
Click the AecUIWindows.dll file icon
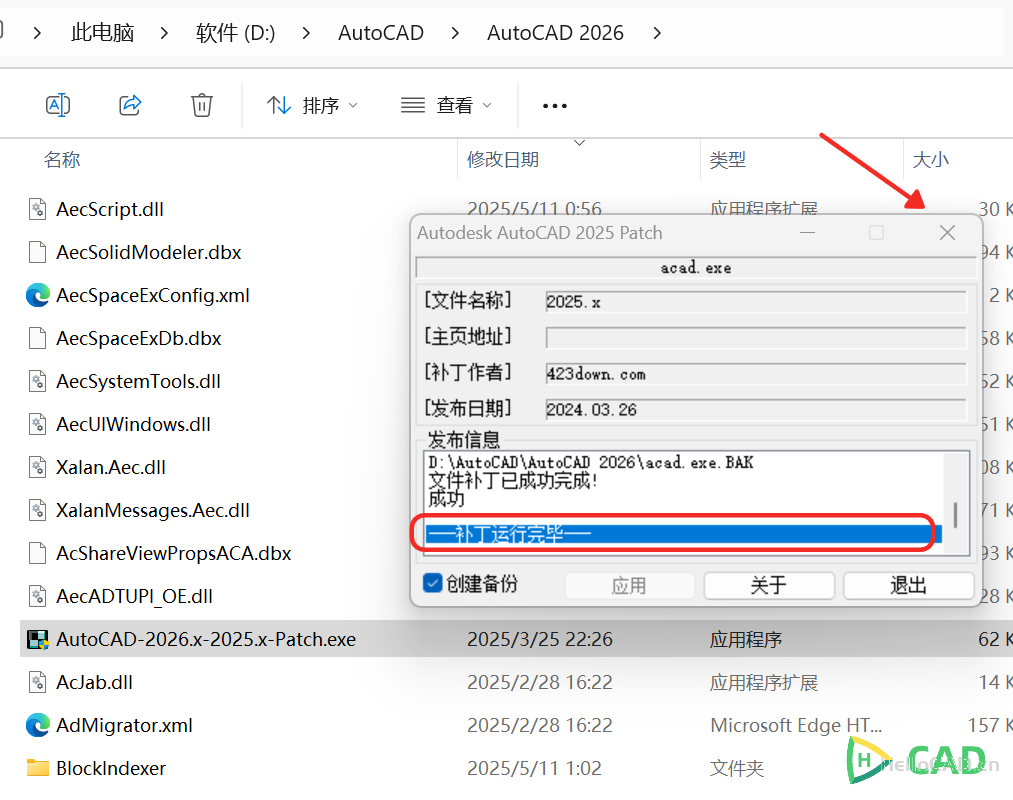(37, 425)
